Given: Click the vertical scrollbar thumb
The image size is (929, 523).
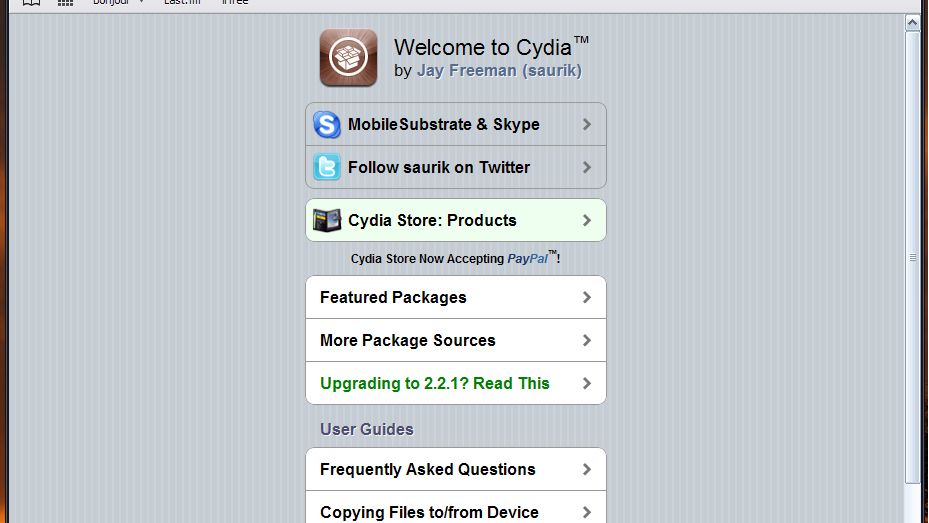Looking at the screenshot, I should coord(912,256).
